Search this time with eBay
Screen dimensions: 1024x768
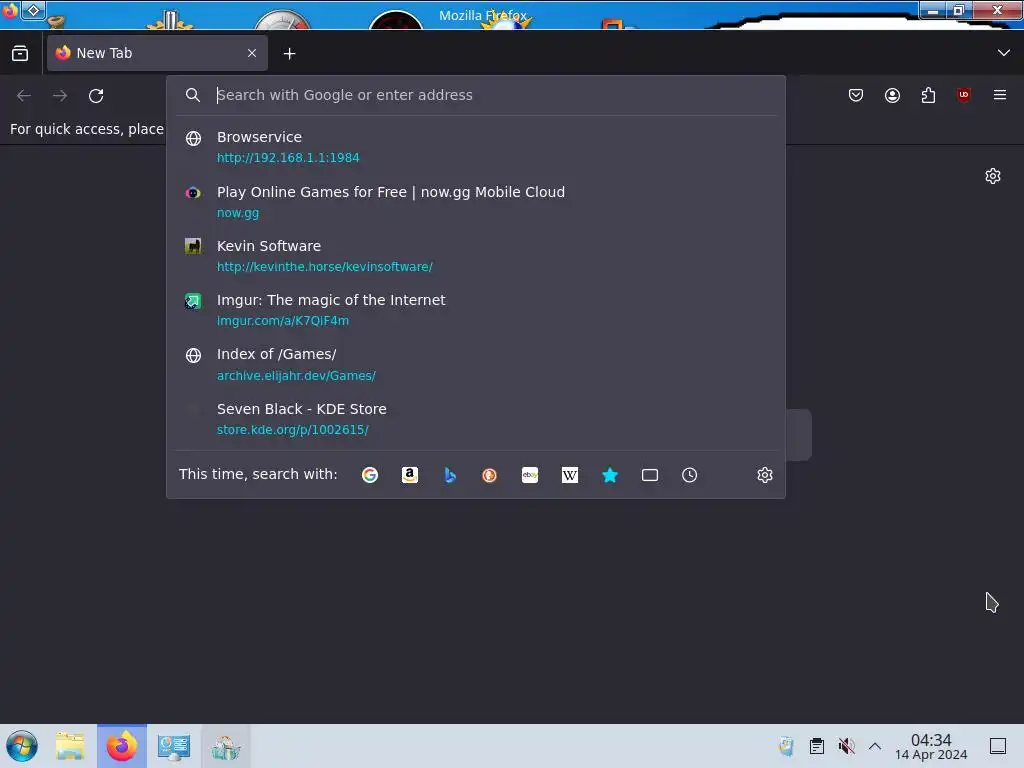click(x=530, y=475)
